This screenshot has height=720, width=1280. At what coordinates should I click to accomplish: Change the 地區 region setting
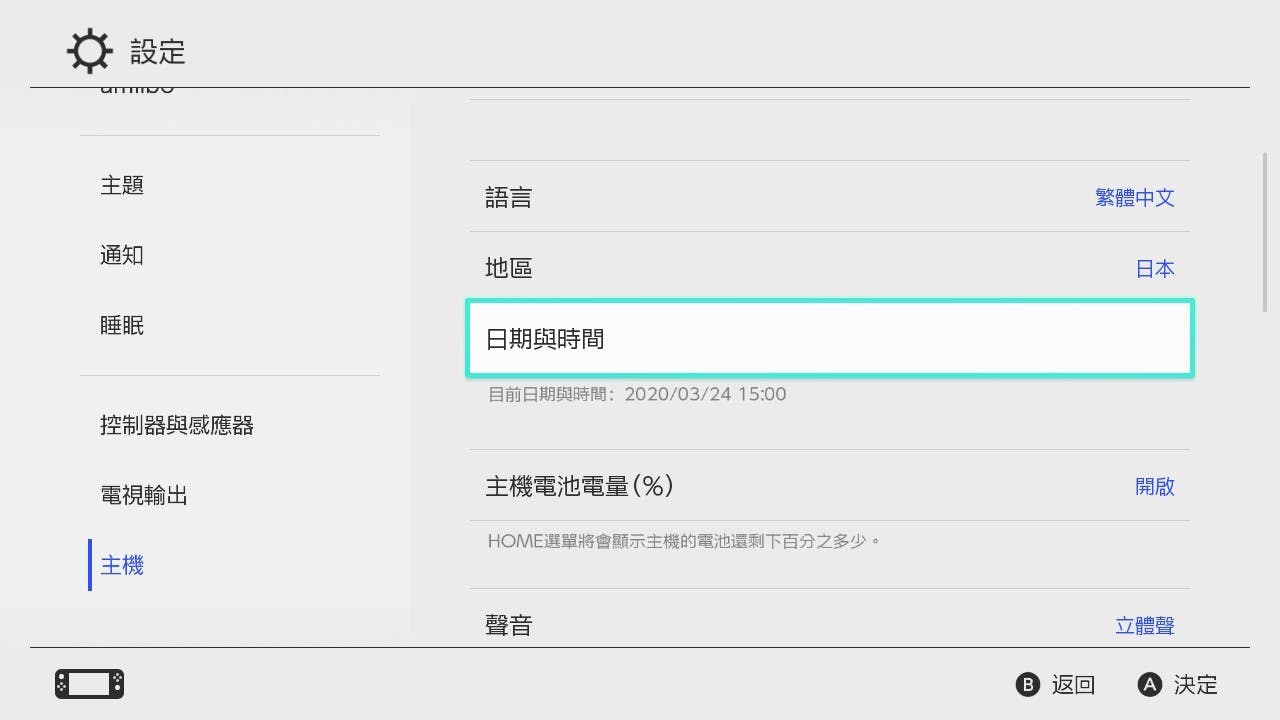829,268
